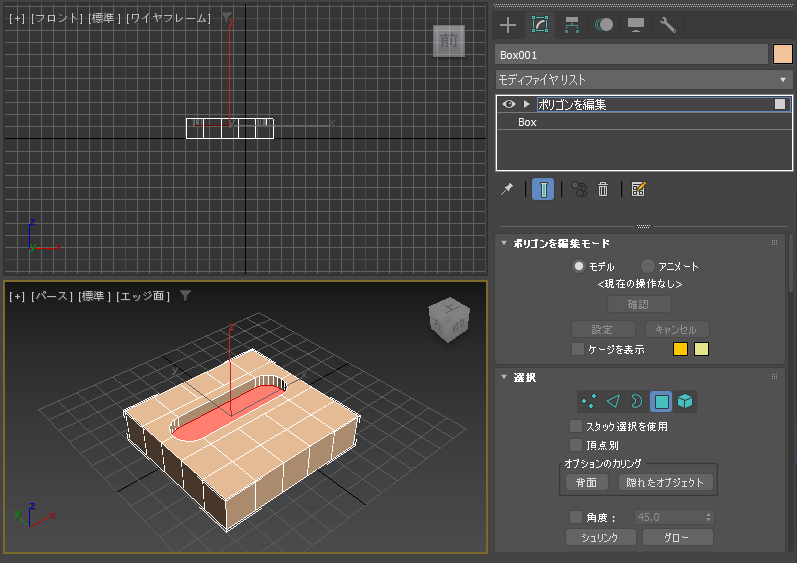This screenshot has width=797, height=563.
Task: Click the front viewport filter icon
Action: click(x=227, y=17)
